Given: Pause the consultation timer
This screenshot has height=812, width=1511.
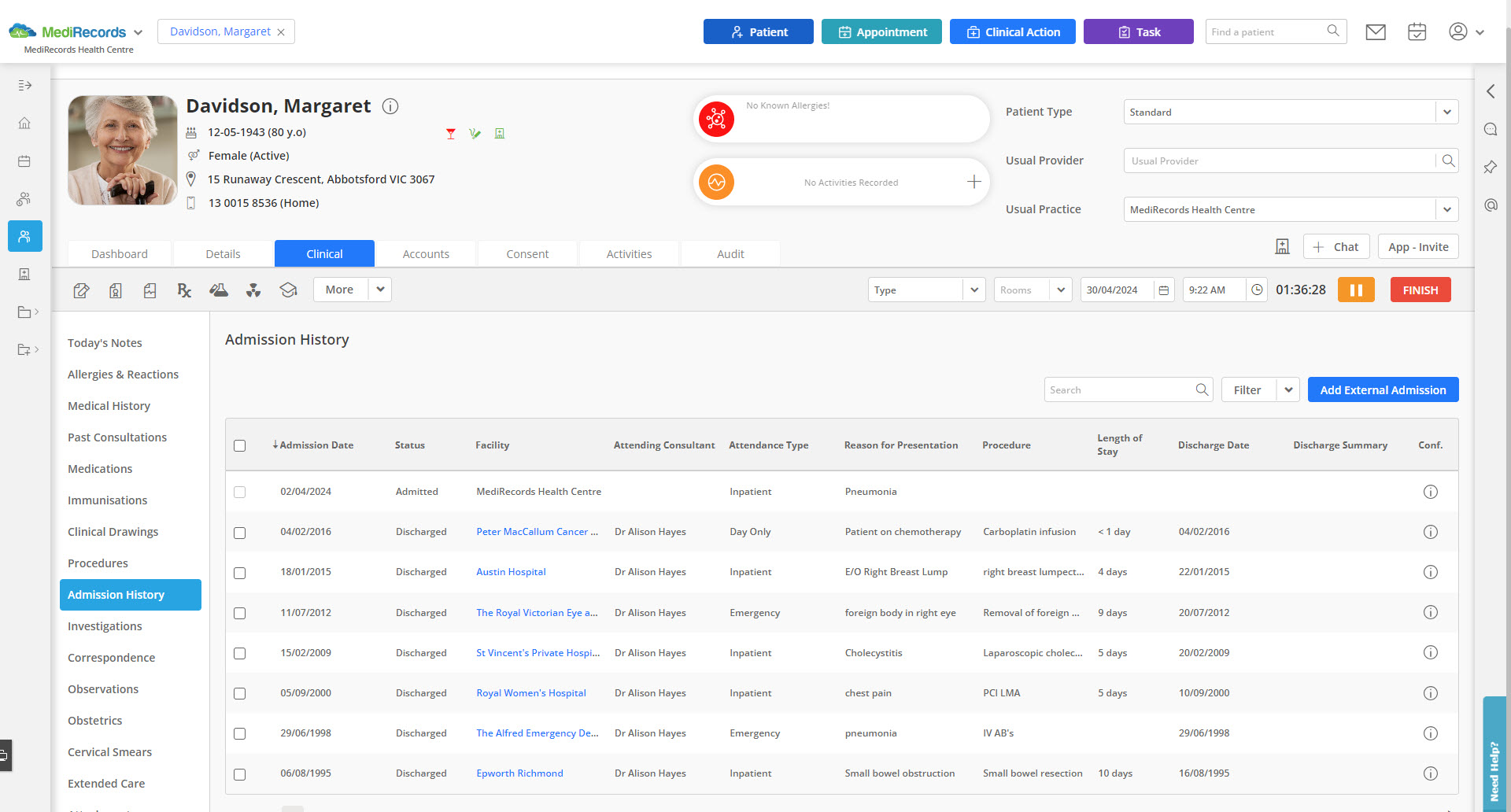Looking at the screenshot, I should 1356,290.
